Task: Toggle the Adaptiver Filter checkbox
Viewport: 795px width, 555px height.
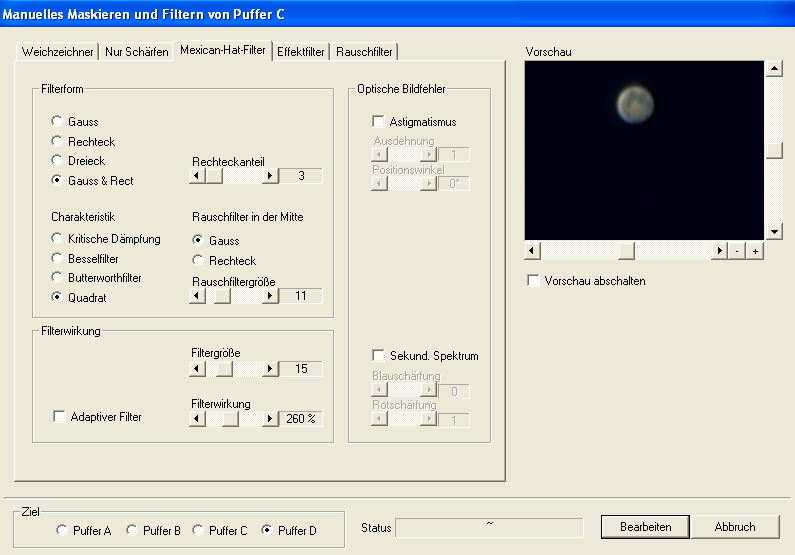Action: (59, 417)
